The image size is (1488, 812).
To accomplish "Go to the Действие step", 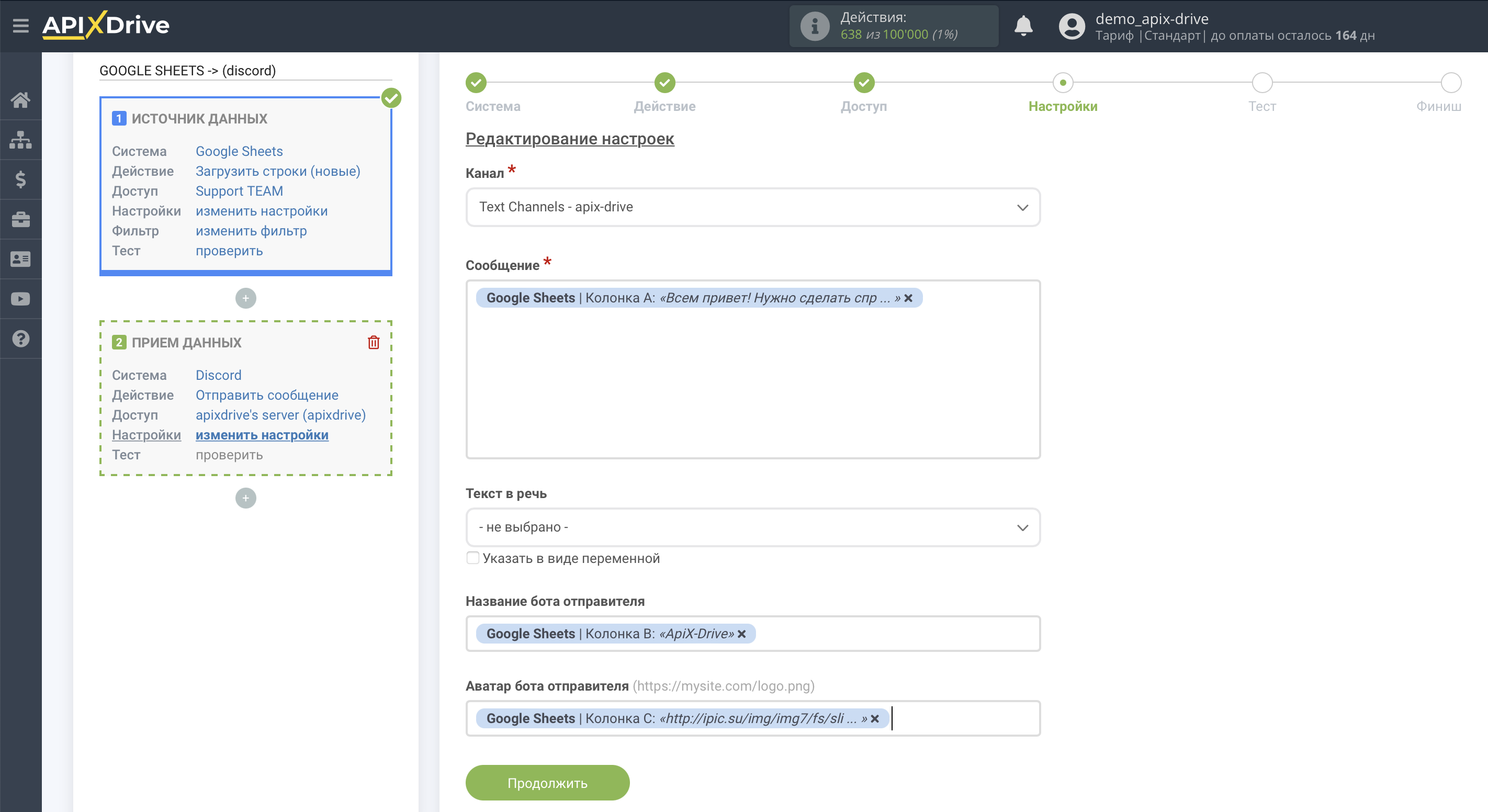I will click(x=665, y=83).
